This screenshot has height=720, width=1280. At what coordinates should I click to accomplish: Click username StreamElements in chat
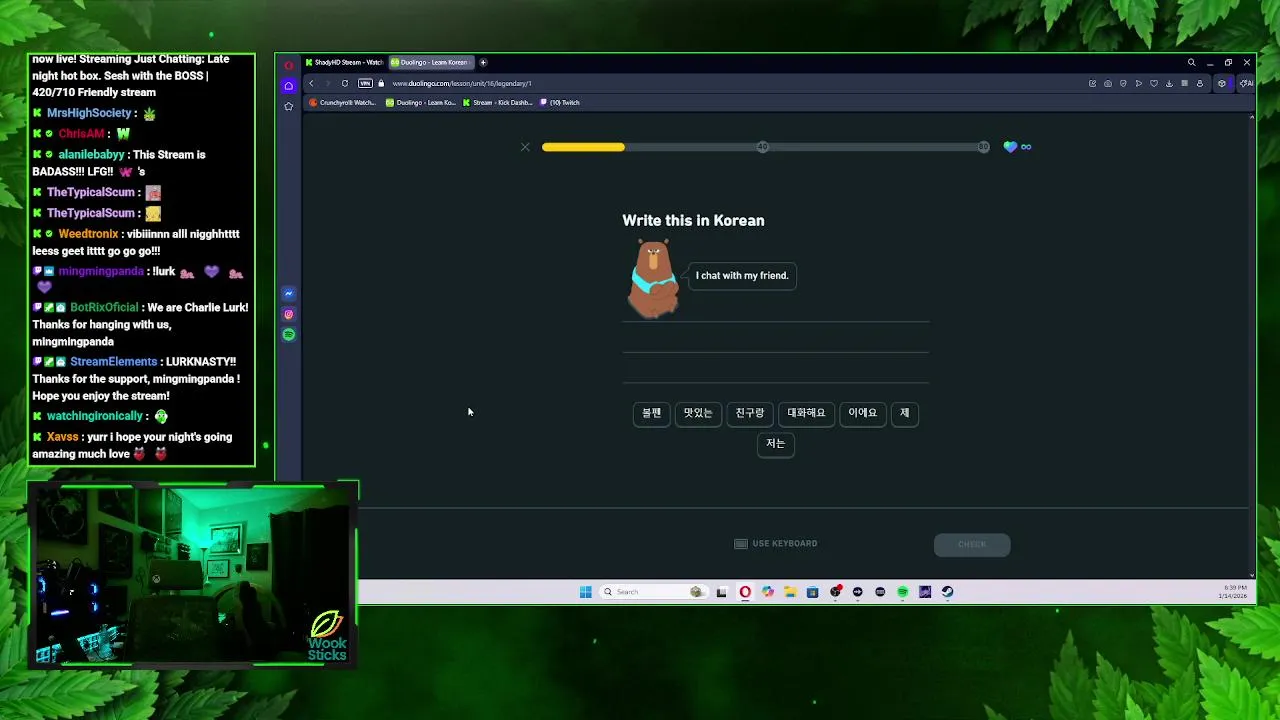pyautogui.click(x=113, y=362)
